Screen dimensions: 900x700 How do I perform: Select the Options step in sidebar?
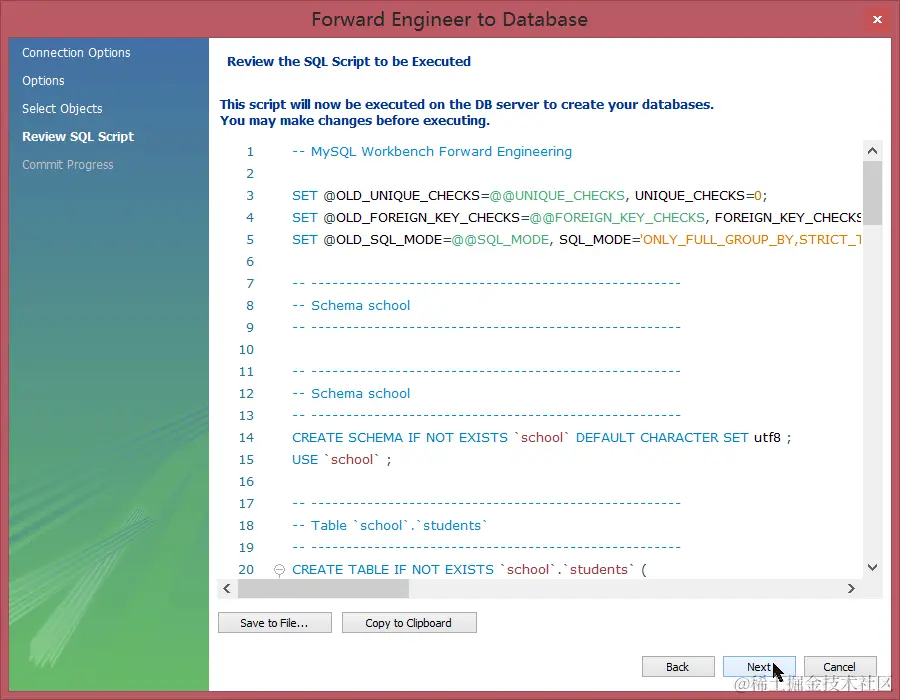coord(43,81)
